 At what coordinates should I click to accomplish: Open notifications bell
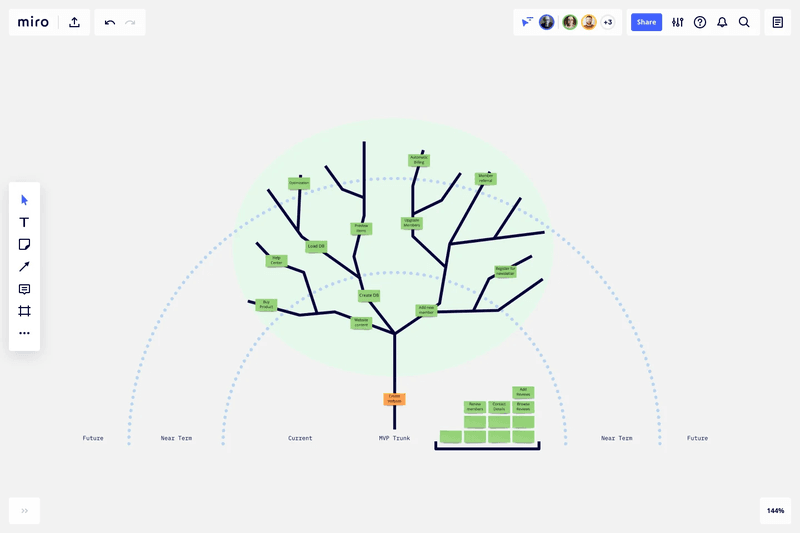(x=722, y=22)
